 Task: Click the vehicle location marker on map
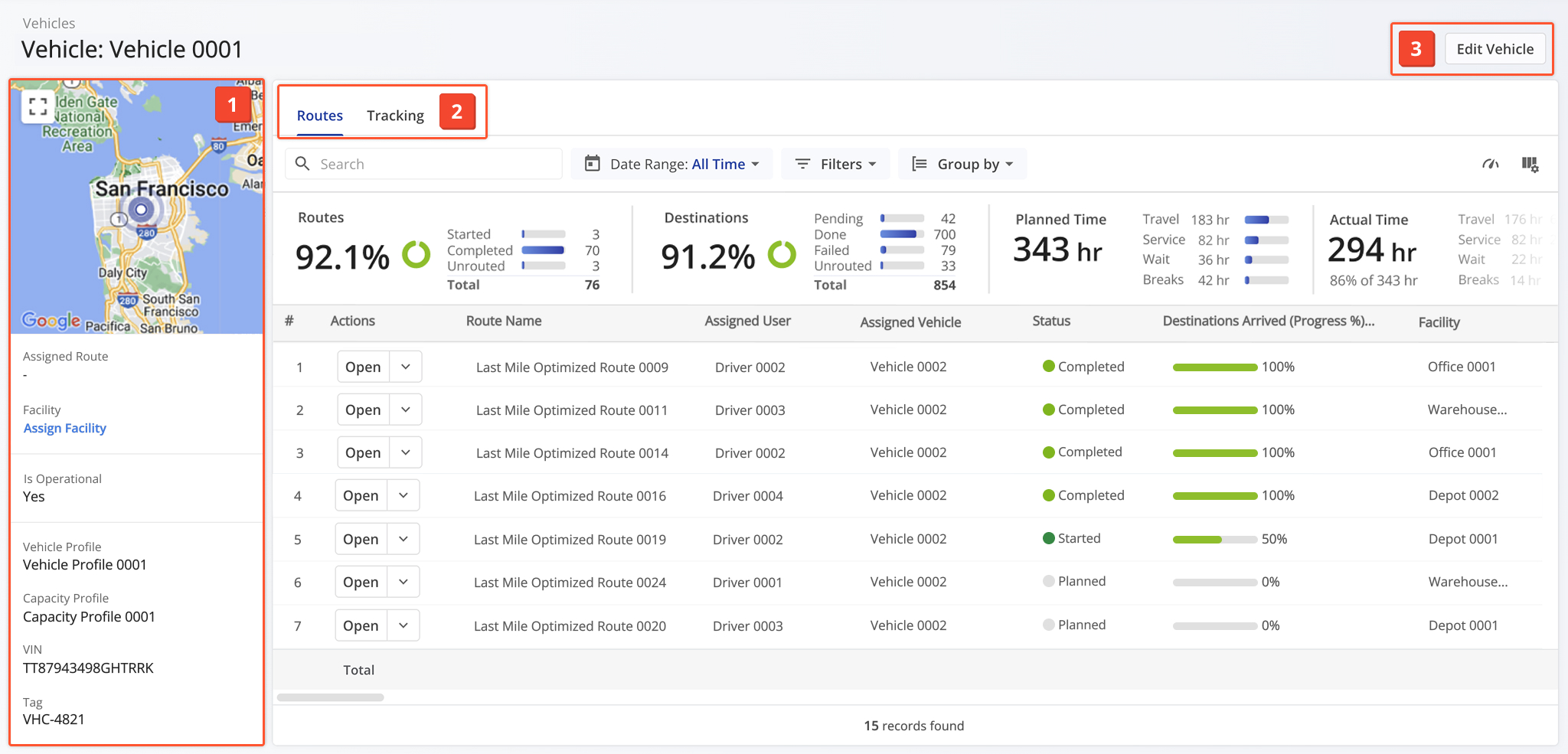141,209
